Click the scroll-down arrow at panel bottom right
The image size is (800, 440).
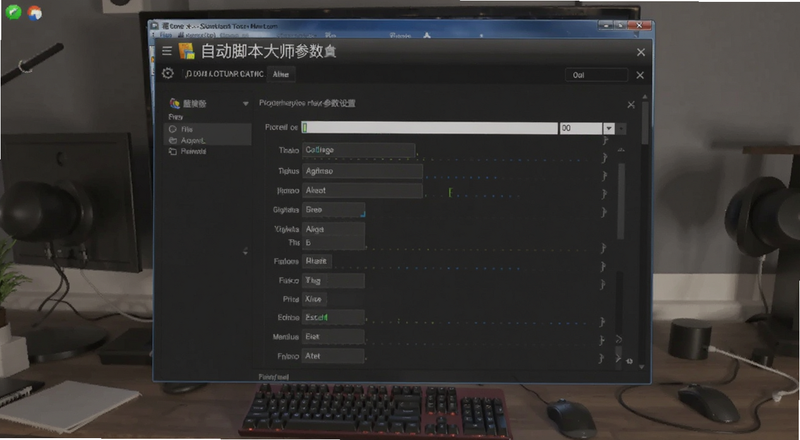pos(642,366)
